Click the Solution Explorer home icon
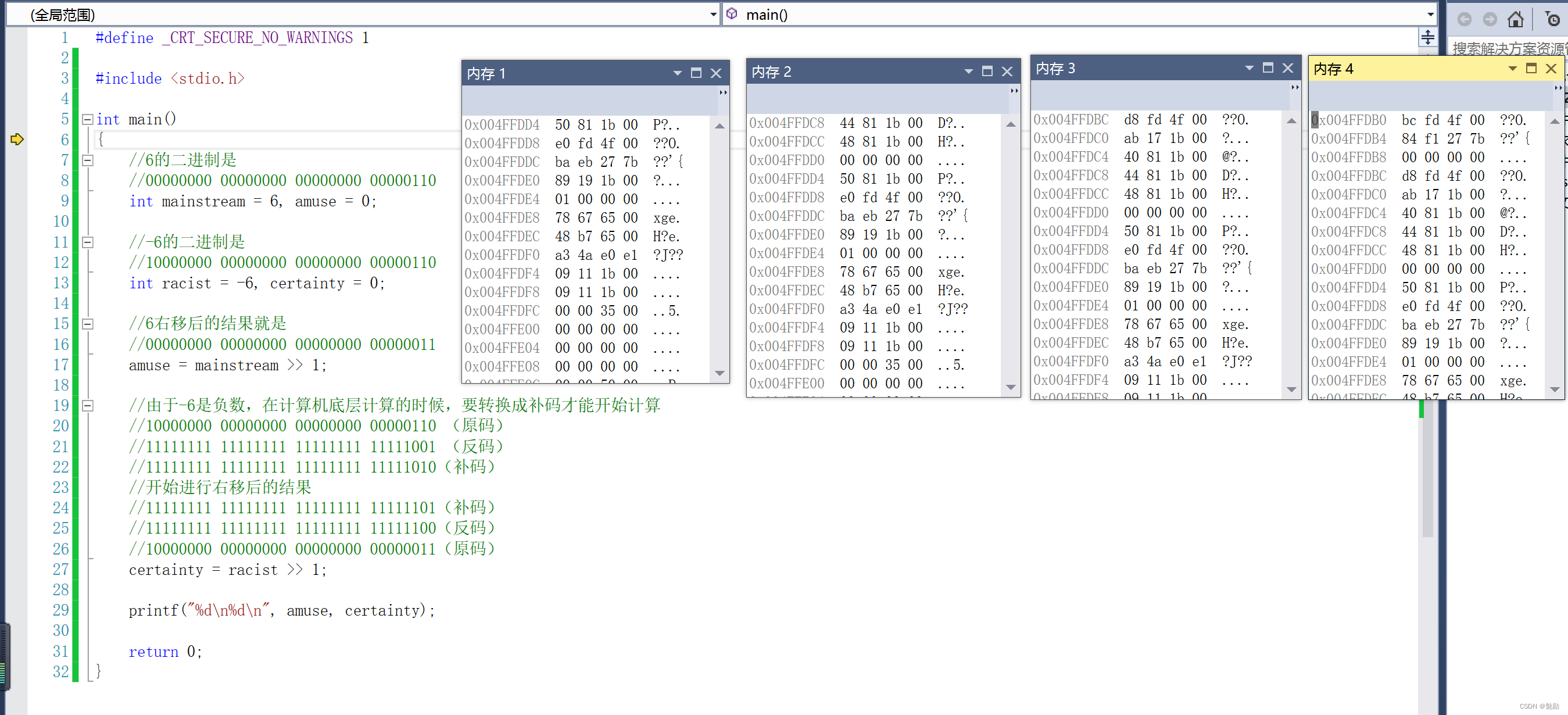Image resolution: width=1568 pixels, height=715 pixels. click(x=1516, y=19)
